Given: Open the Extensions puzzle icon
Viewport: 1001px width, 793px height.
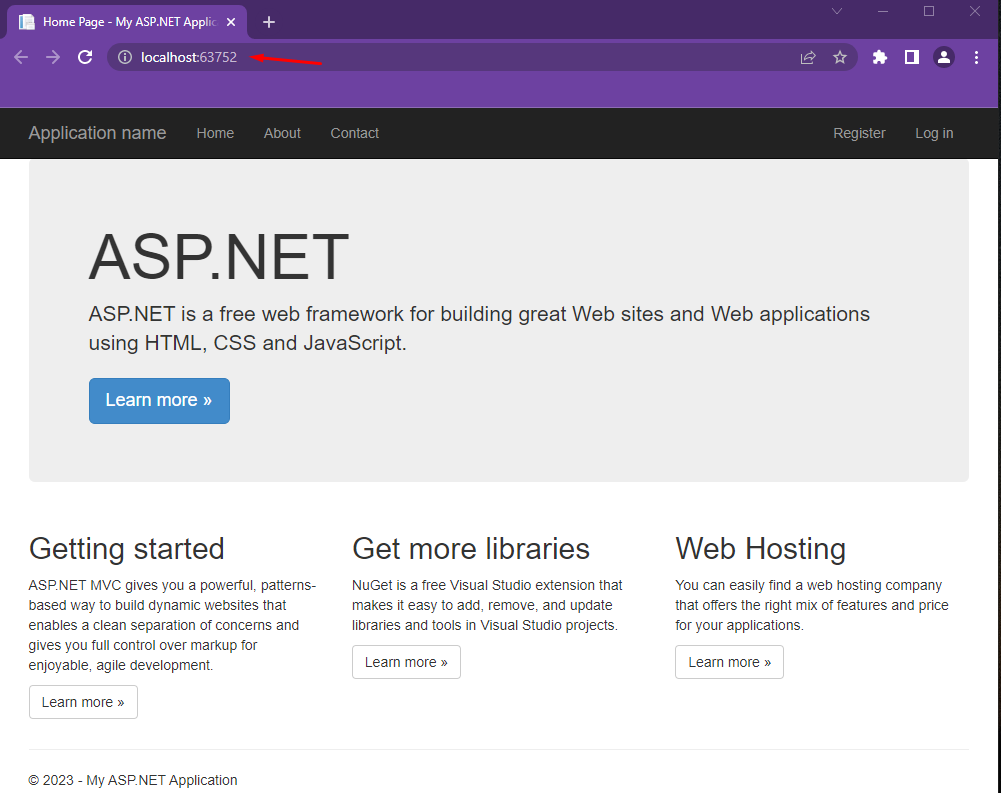Looking at the screenshot, I should coord(880,57).
